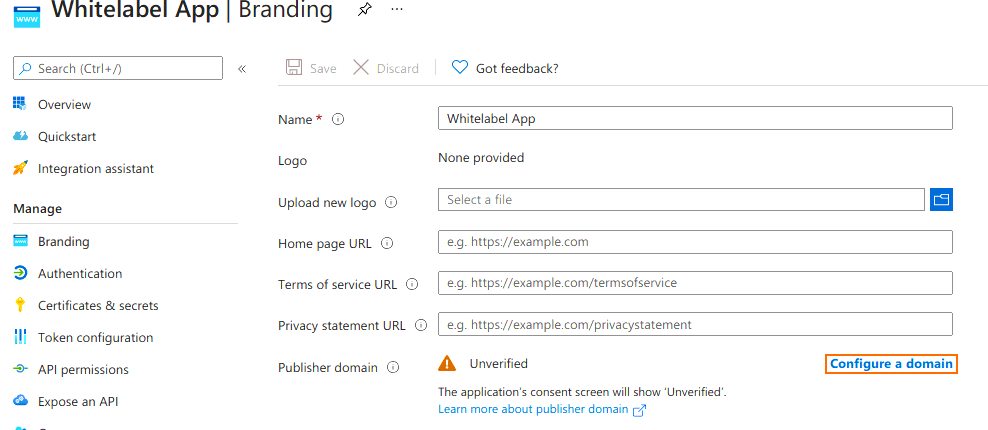The image size is (988, 430).
Task: Show info for Terms of service URL
Action: pos(412,285)
